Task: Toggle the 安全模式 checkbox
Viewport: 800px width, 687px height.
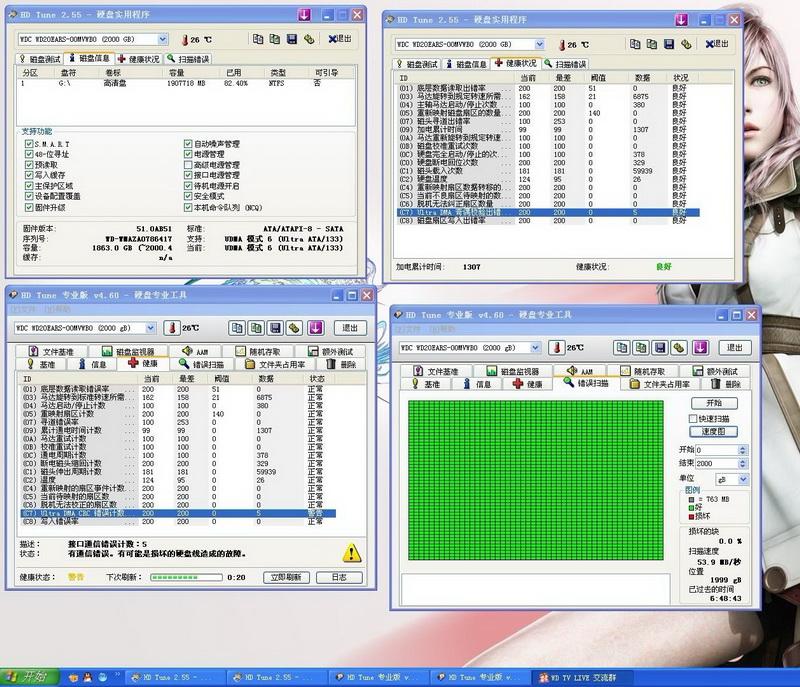Action: coord(188,196)
